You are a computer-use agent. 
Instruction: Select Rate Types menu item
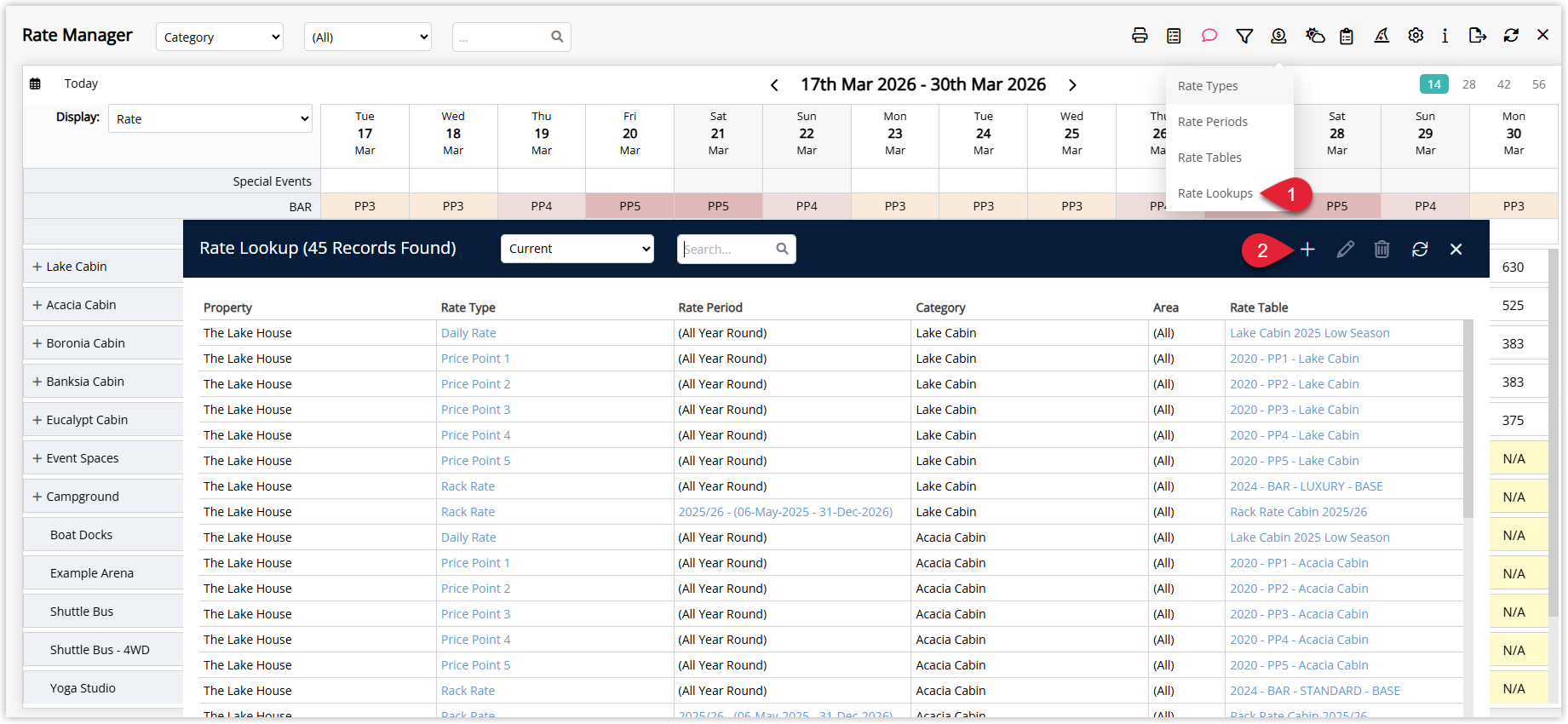point(1229,86)
